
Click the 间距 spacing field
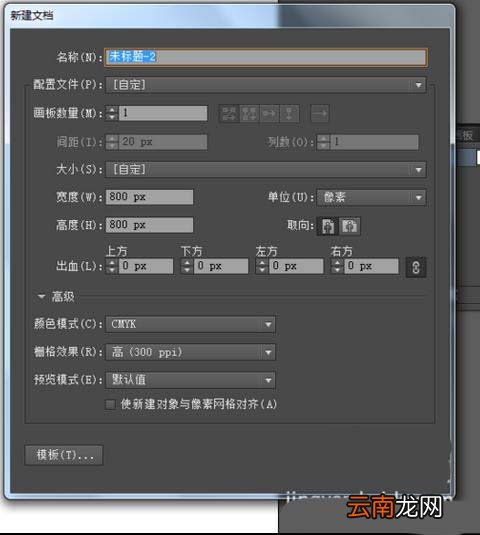click(163, 142)
